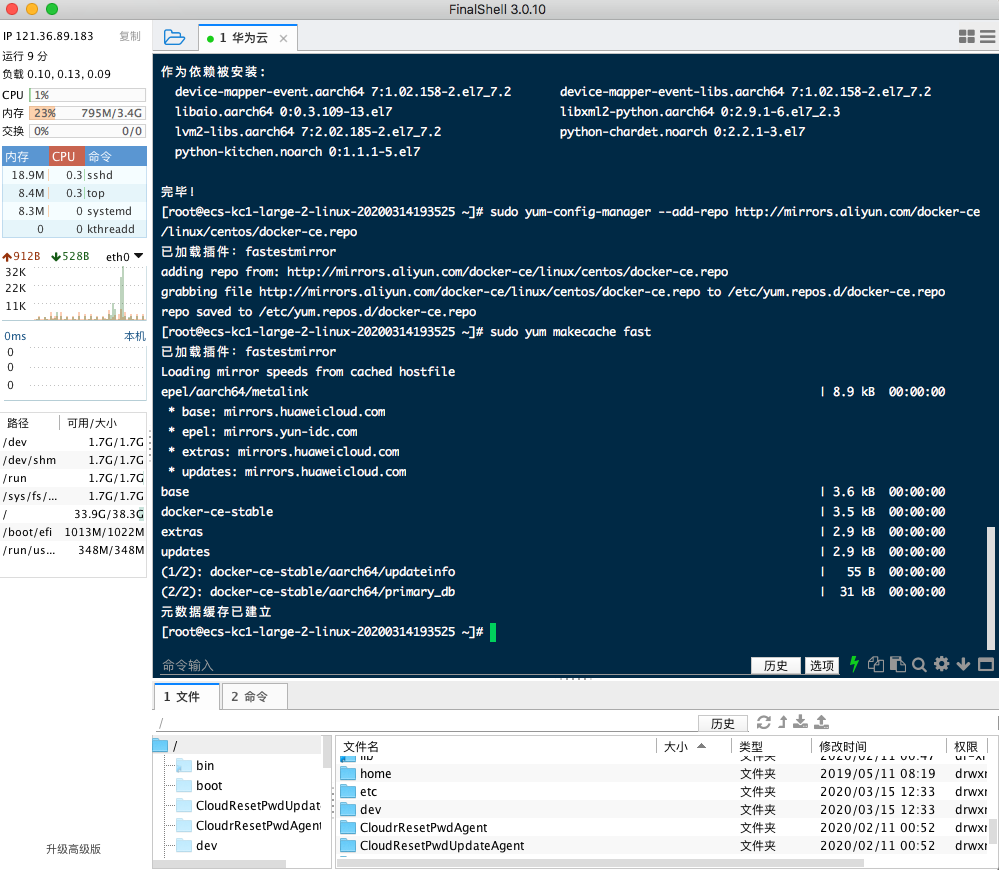Click the upload file icon
Screen dimensions: 999x870
tap(822, 722)
